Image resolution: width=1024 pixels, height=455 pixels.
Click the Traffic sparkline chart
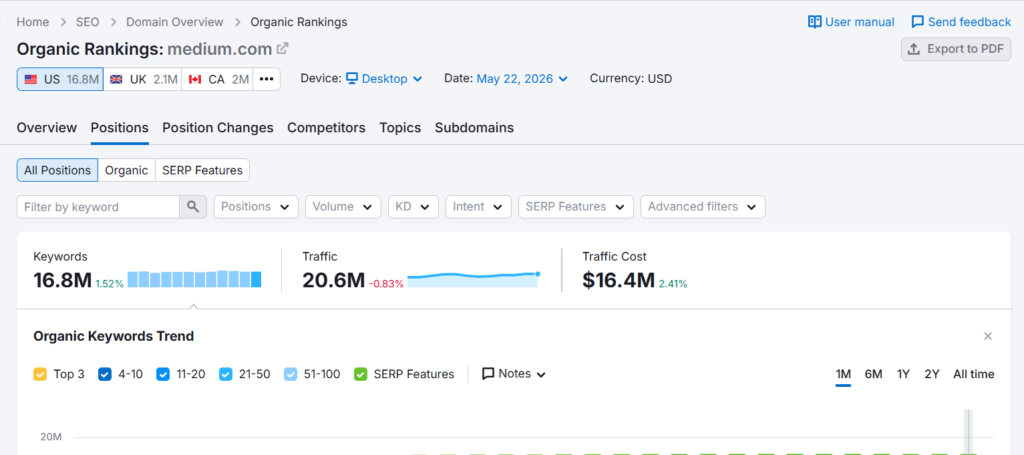pyautogui.click(x=473, y=279)
